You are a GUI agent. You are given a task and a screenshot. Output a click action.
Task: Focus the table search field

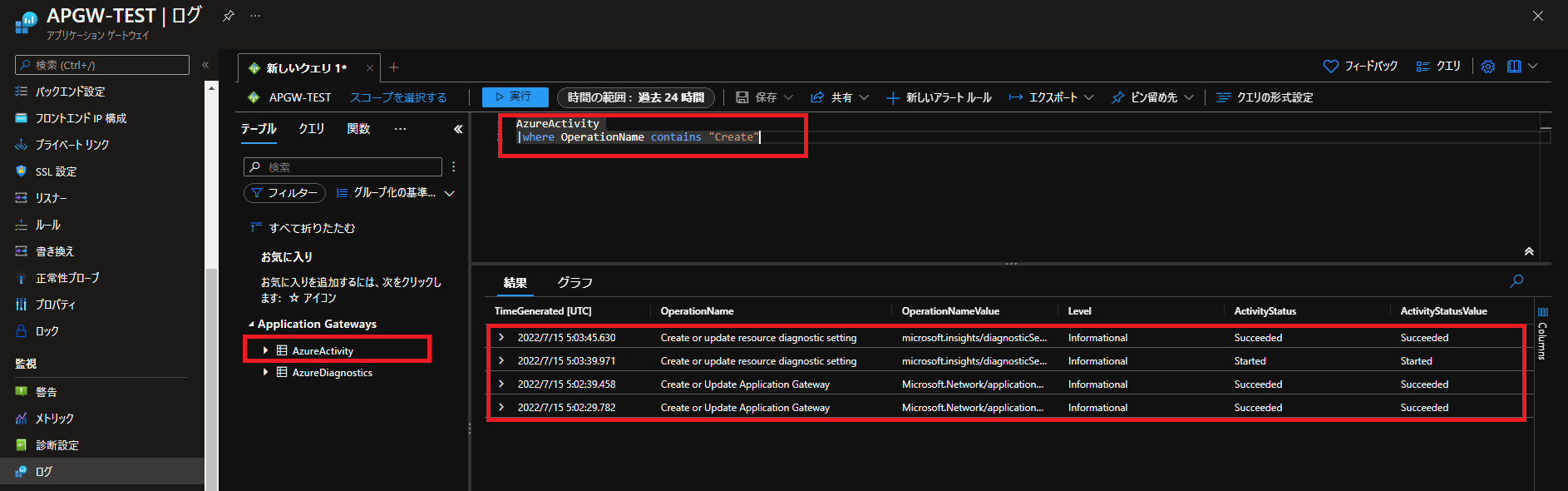coord(343,167)
